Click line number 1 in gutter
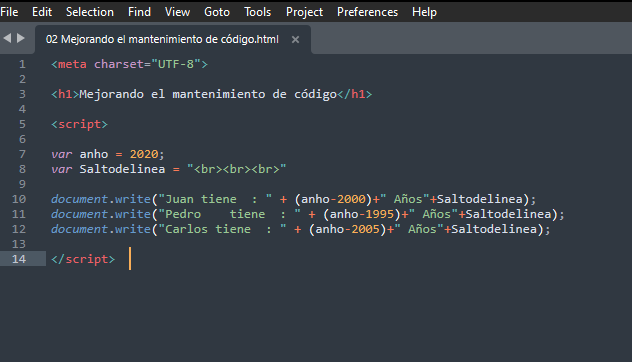The height and width of the screenshot is (362, 632). 22,64
